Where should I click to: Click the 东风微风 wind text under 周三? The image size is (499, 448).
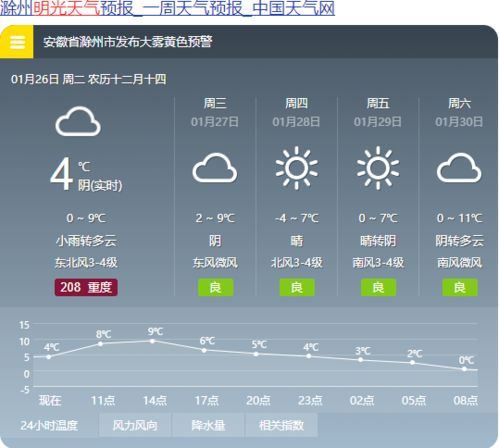coord(215,263)
